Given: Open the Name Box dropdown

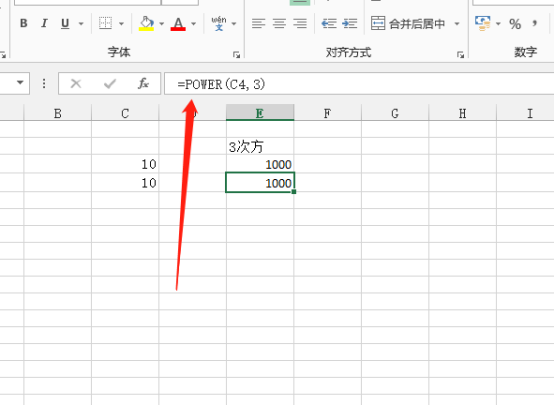Looking at the screenshot, I should pos(20,83).
